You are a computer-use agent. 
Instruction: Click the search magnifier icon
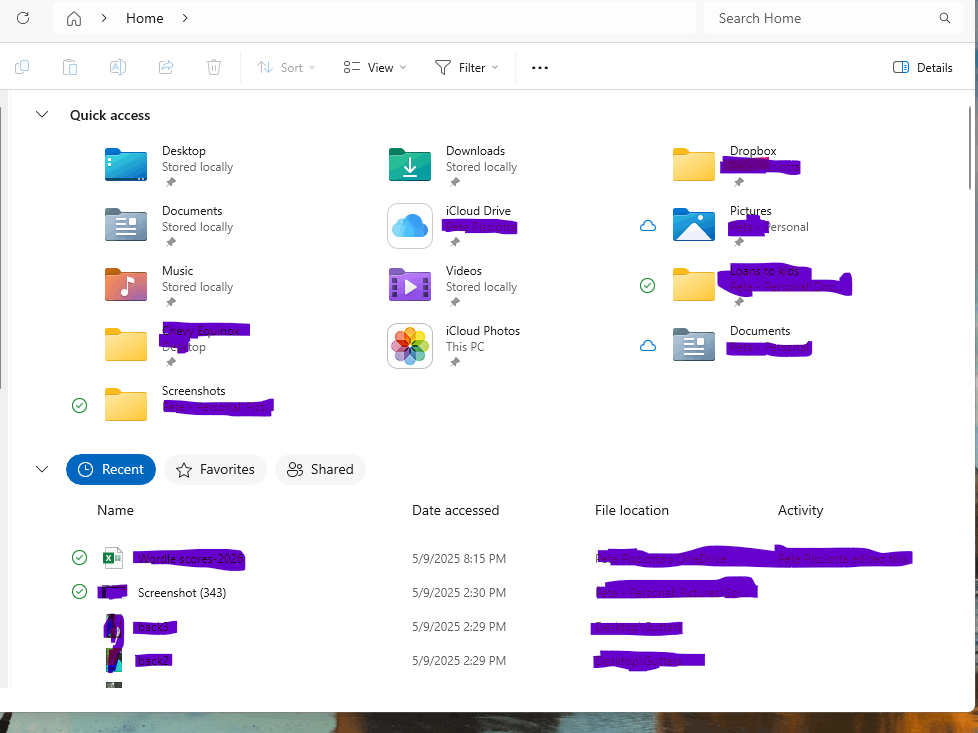point(944,18)
